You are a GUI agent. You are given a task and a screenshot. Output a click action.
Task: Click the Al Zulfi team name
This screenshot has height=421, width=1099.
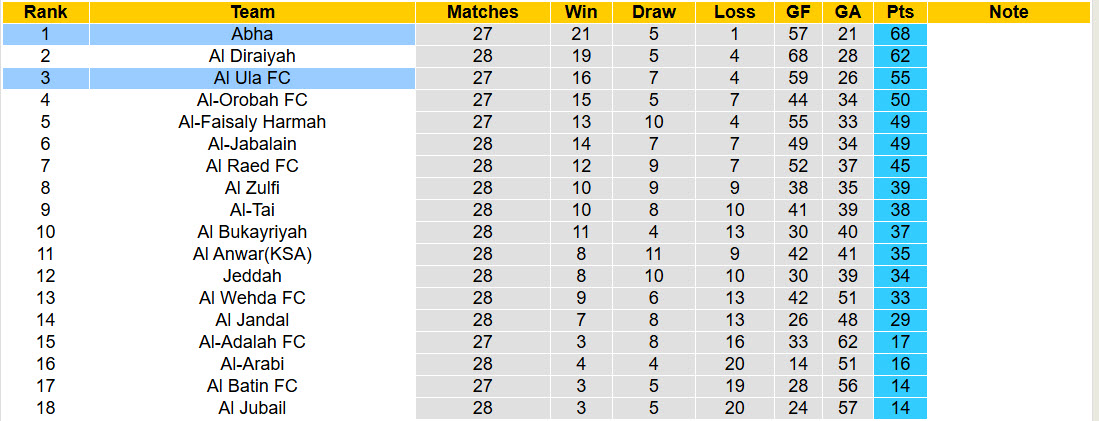[252, 188]
